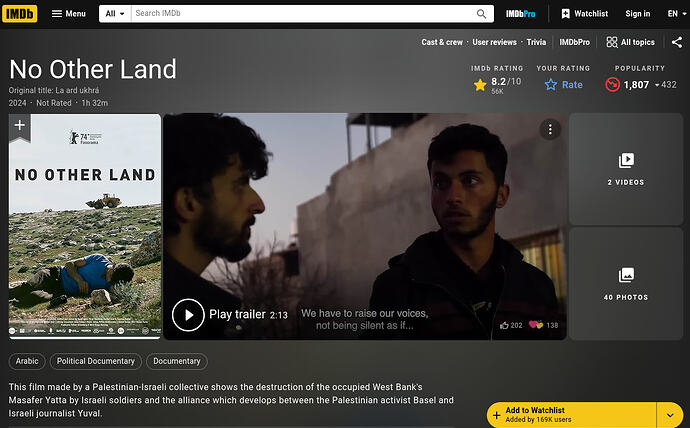Open the 40 Photos tile
This screenshot has width=690, height=428.
tap(626, 284)
